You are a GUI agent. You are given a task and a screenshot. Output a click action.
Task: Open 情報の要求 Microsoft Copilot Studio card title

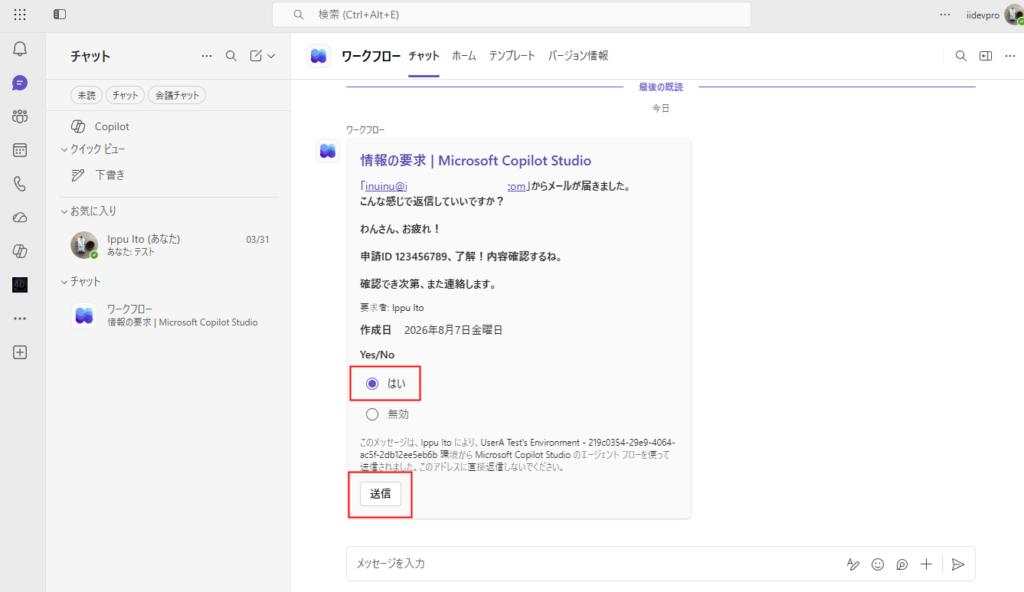tap(475, 161)
